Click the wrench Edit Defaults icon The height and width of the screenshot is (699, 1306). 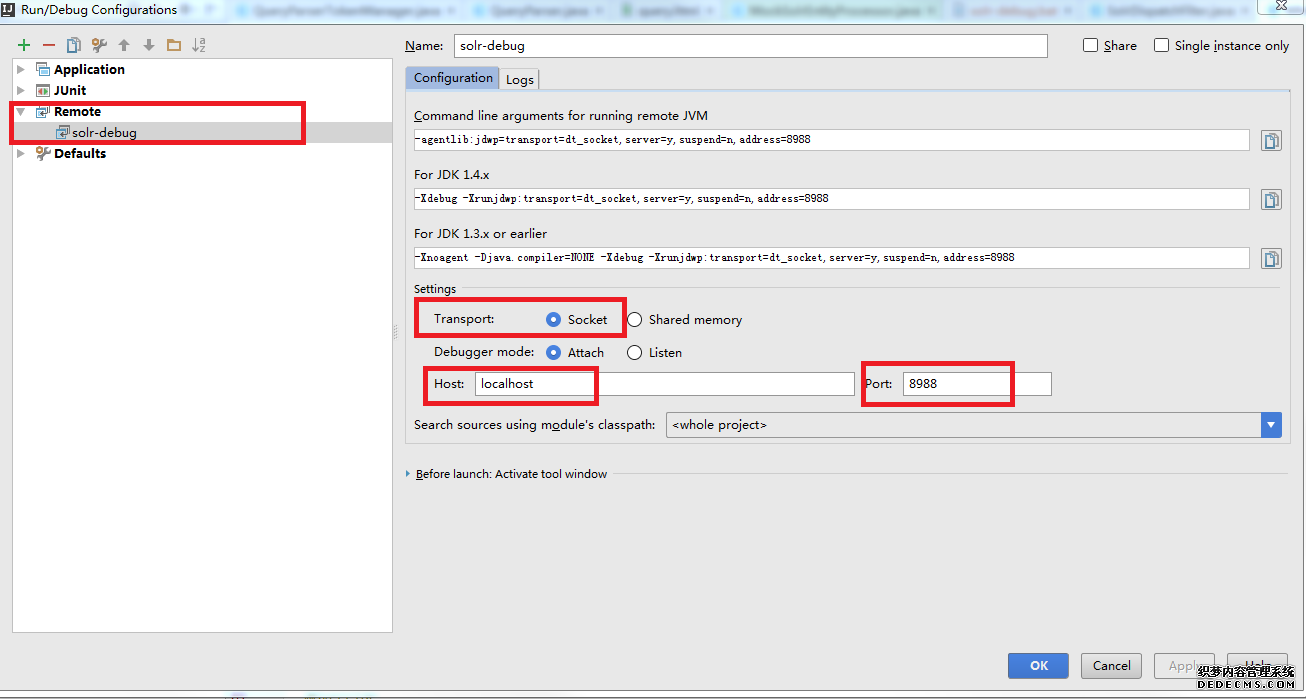[x=98, y=45]
